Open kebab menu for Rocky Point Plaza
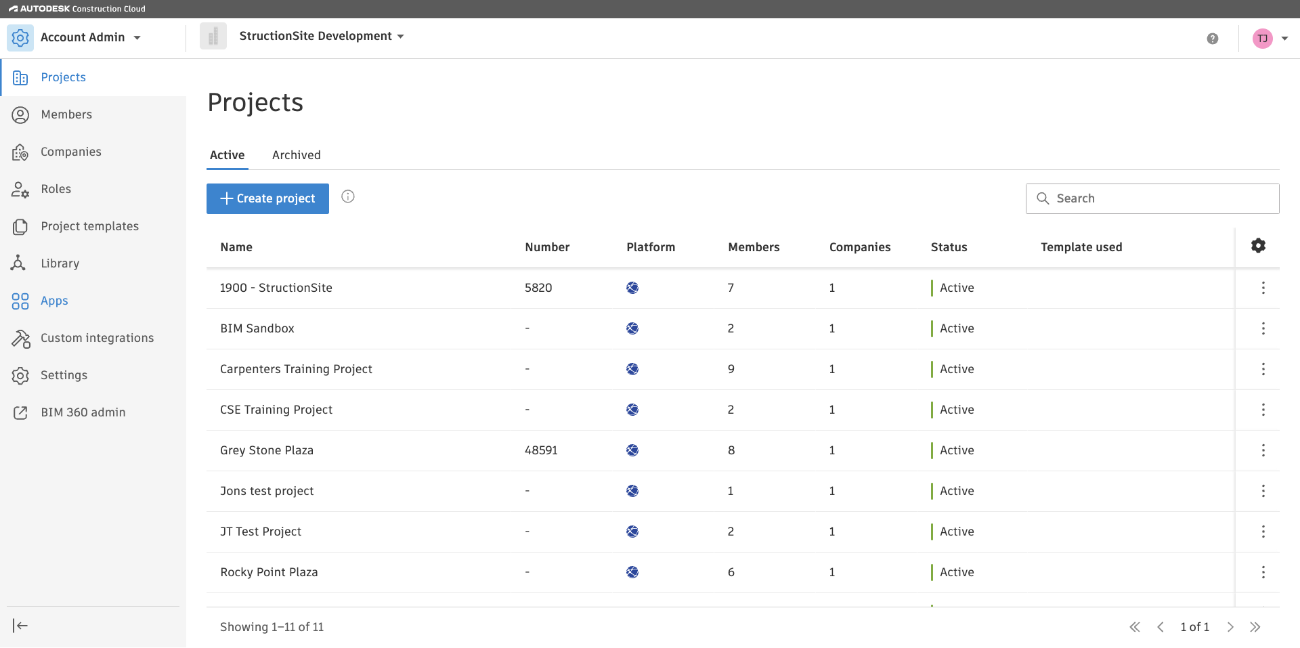Image resolution: width=1300 pixels, height=648 pixels. [x=1263, y=573]
